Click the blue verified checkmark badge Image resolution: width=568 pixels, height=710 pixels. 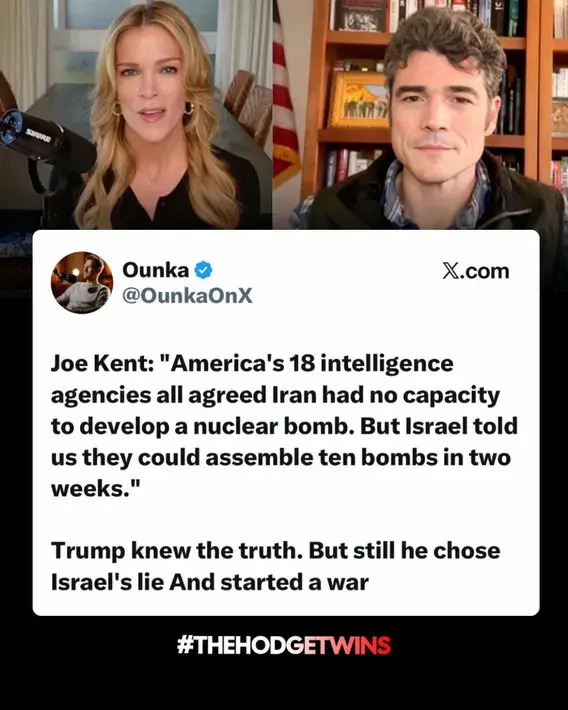click(x=203, y=270)
